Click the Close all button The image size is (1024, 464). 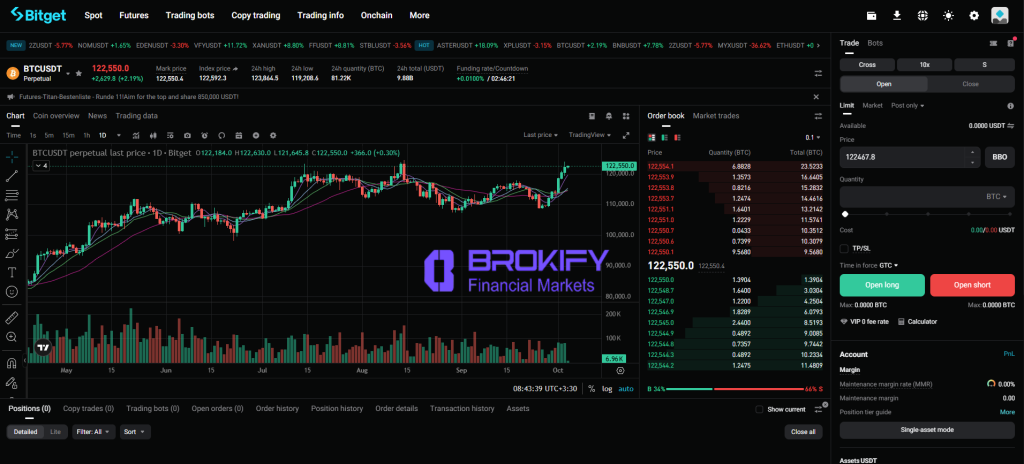801,432
